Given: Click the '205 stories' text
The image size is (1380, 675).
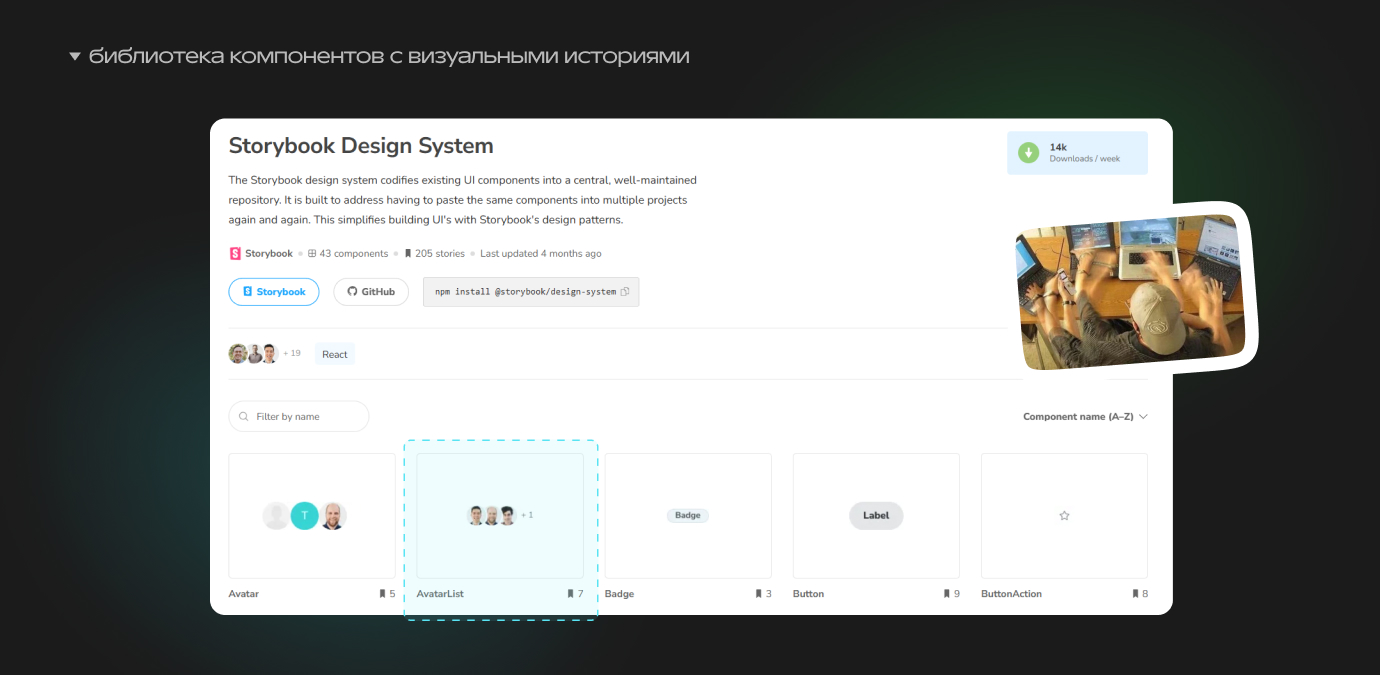Looking at the screenshot, I should [440, 254].
